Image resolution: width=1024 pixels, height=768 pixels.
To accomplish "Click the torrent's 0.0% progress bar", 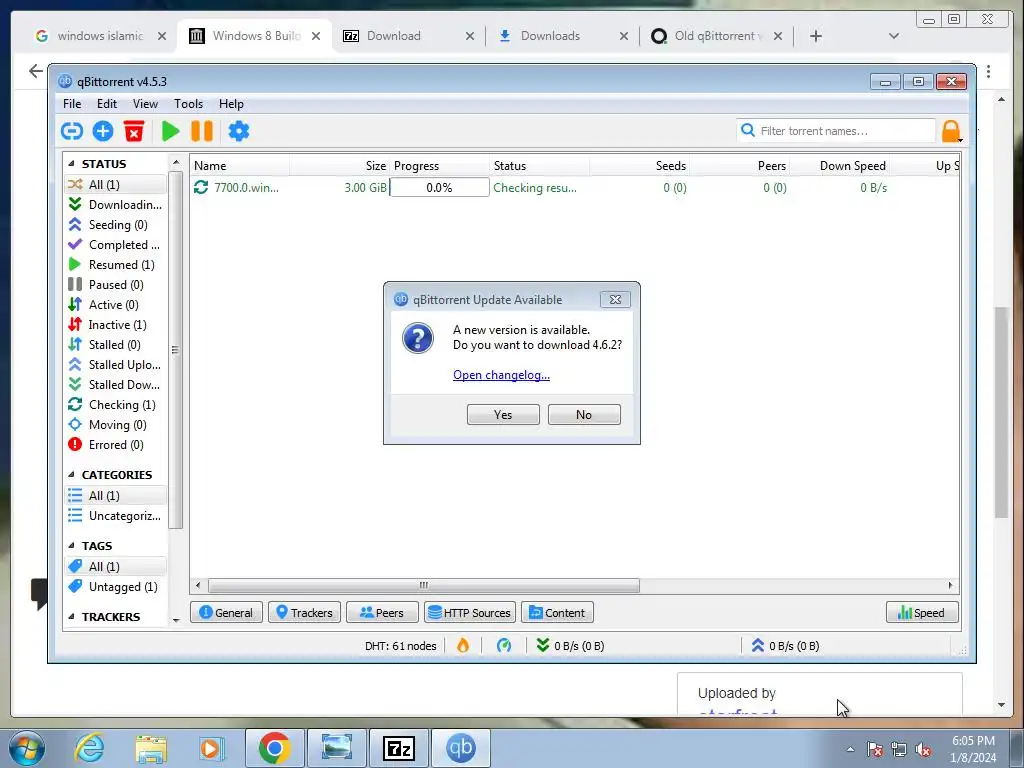I will pos(440,187).
